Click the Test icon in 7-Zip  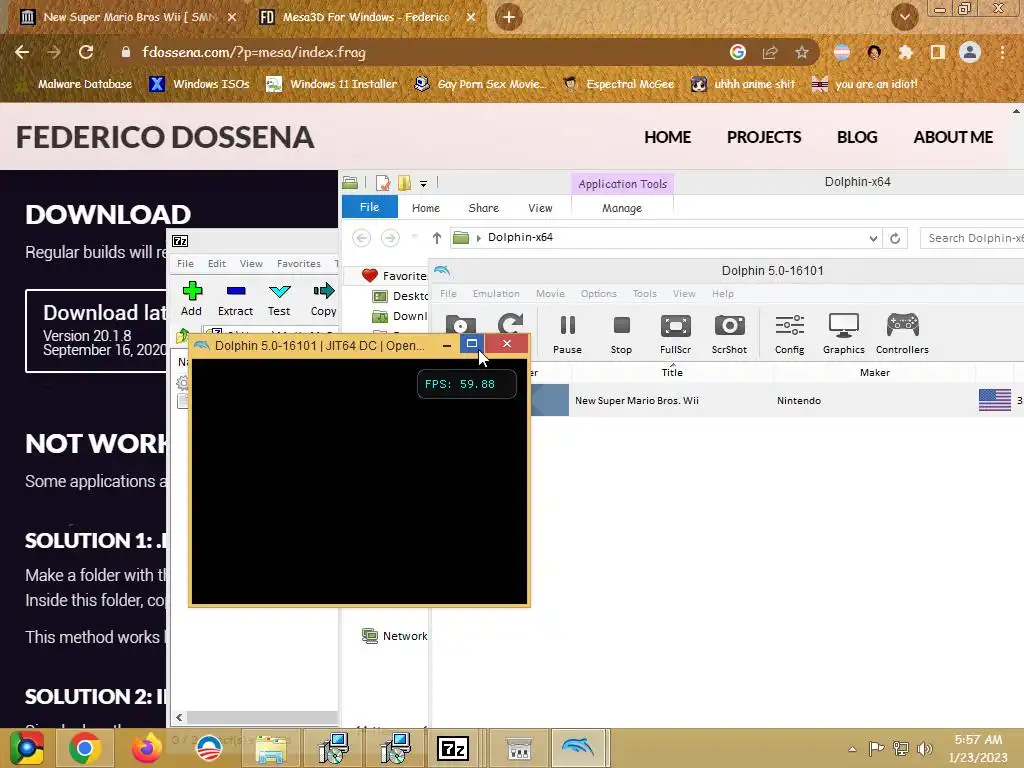pos(279,299)
